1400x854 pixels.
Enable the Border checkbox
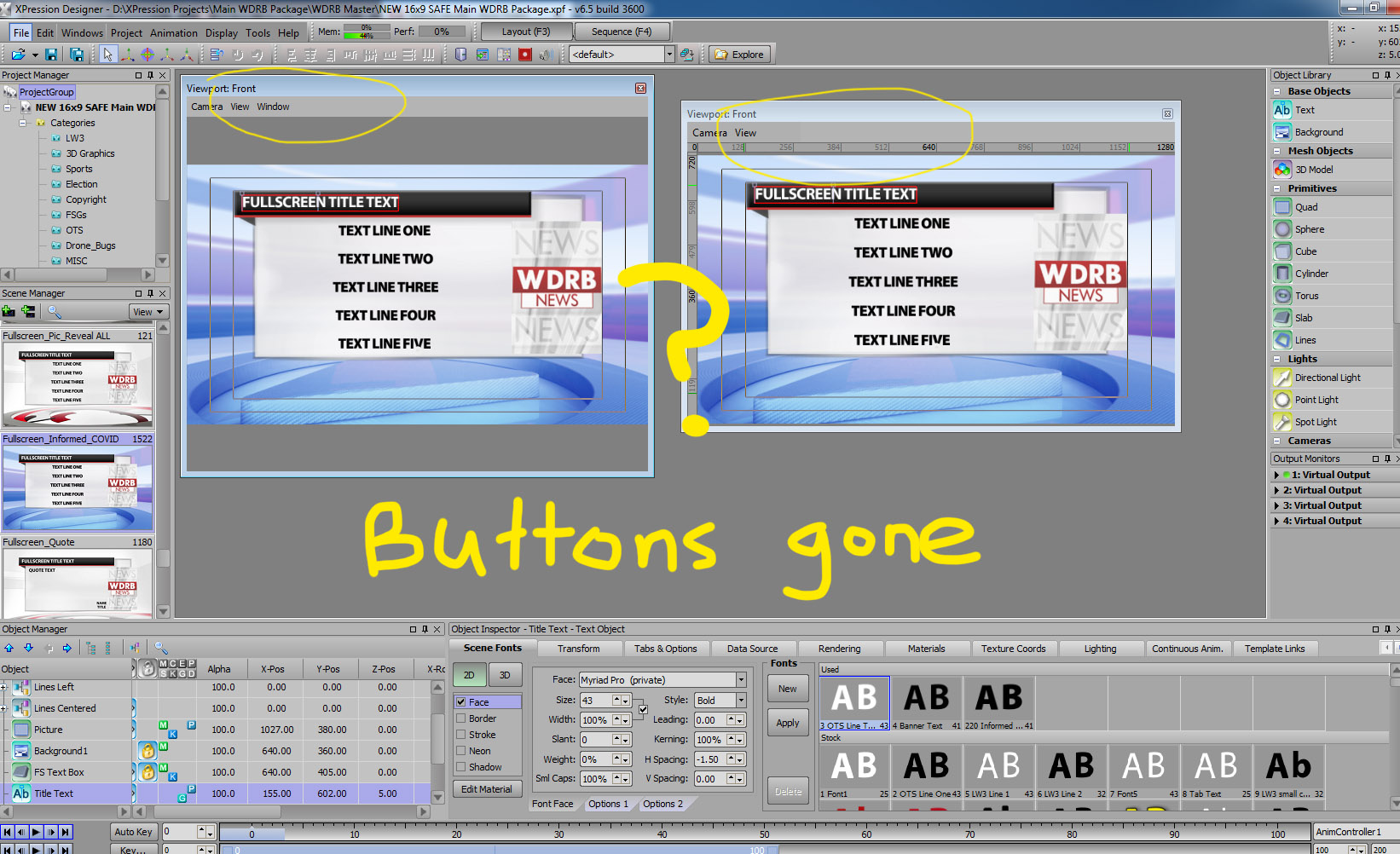point(461,718)
